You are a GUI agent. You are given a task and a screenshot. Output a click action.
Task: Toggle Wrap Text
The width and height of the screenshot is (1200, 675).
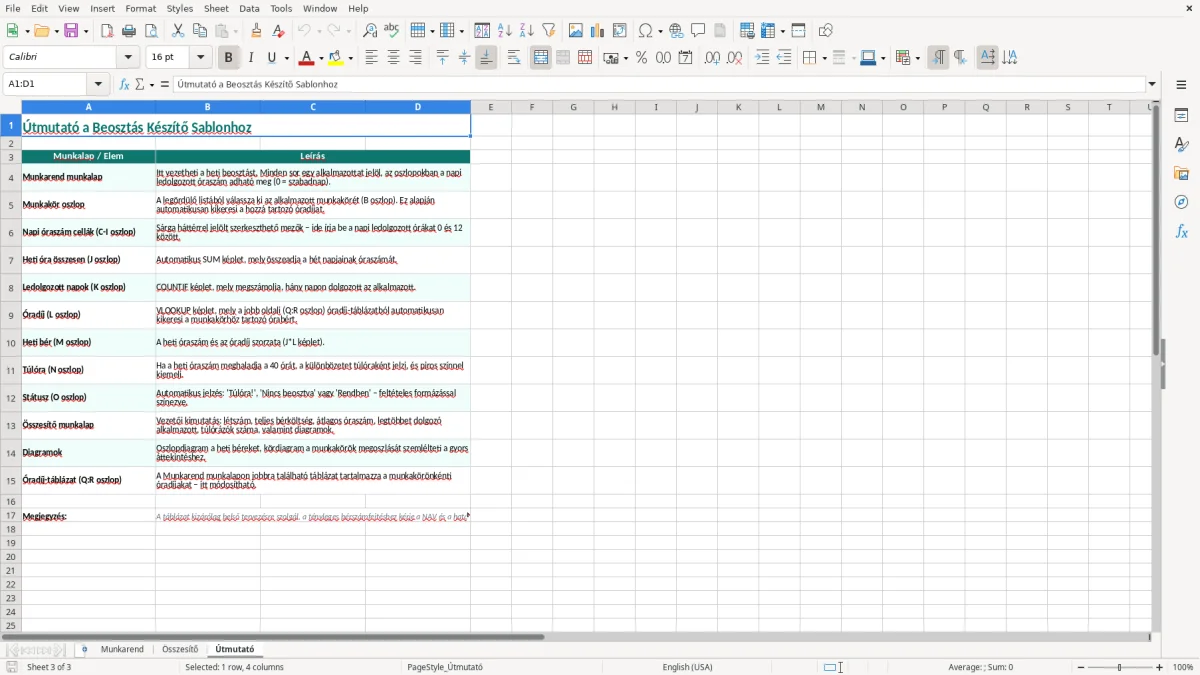(x=514, y=58)
